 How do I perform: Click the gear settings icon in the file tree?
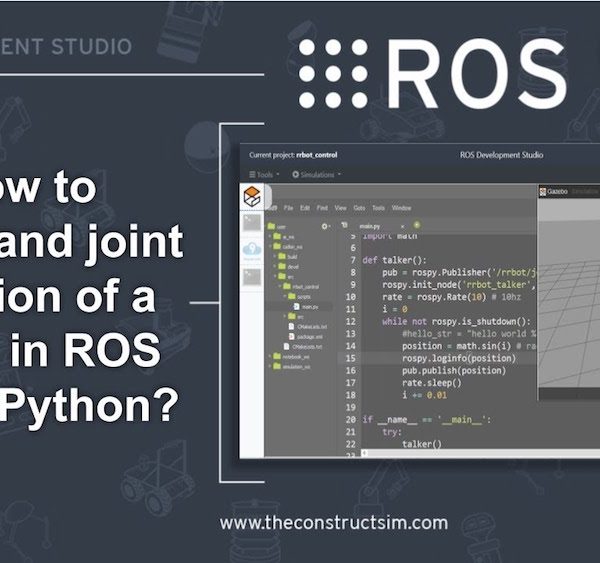point(326,226)
